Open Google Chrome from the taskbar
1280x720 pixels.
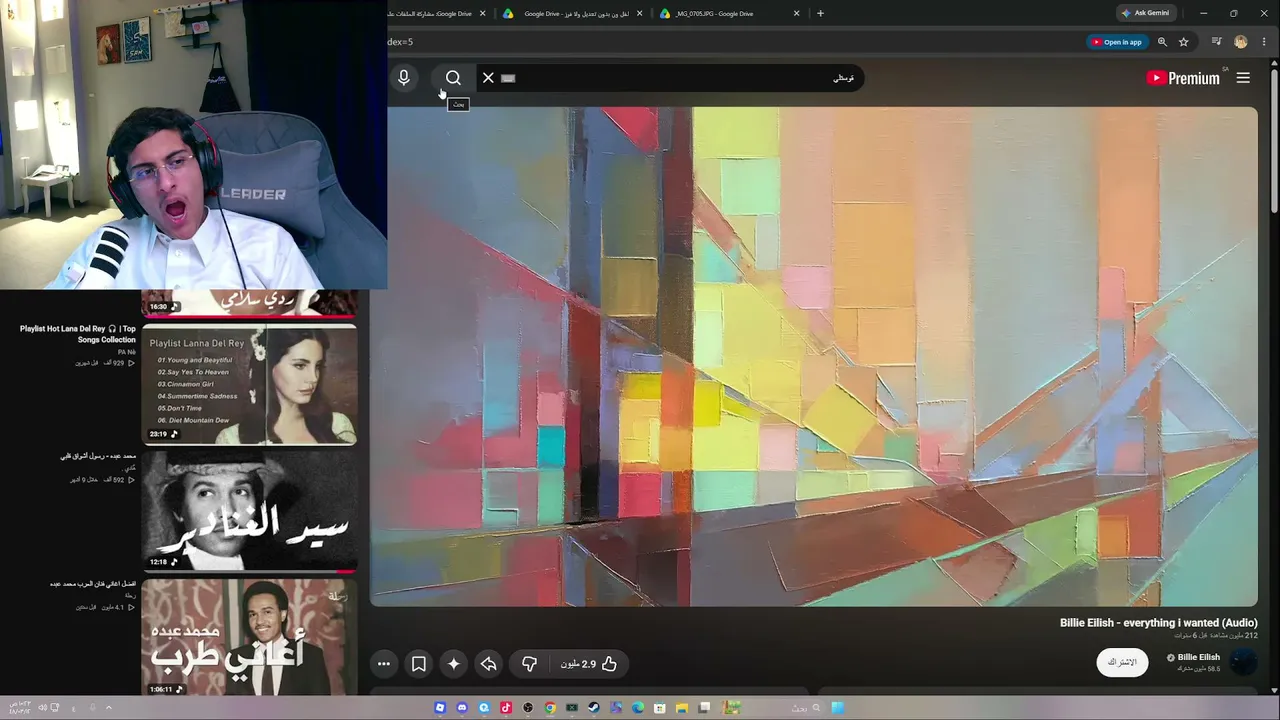point(550,708)
